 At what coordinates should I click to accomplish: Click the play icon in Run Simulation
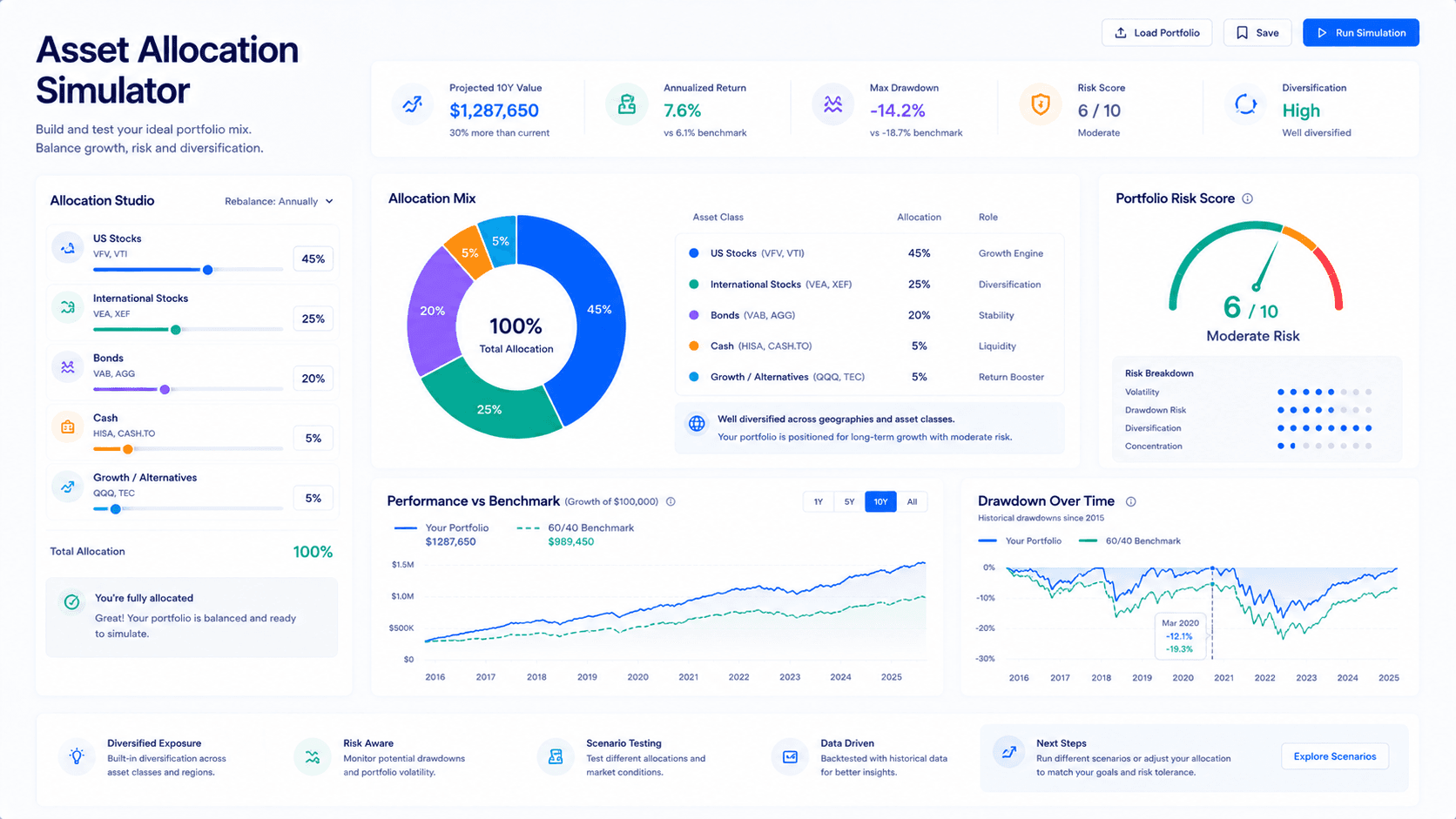pyautogui.click(x=1322, y=33)
